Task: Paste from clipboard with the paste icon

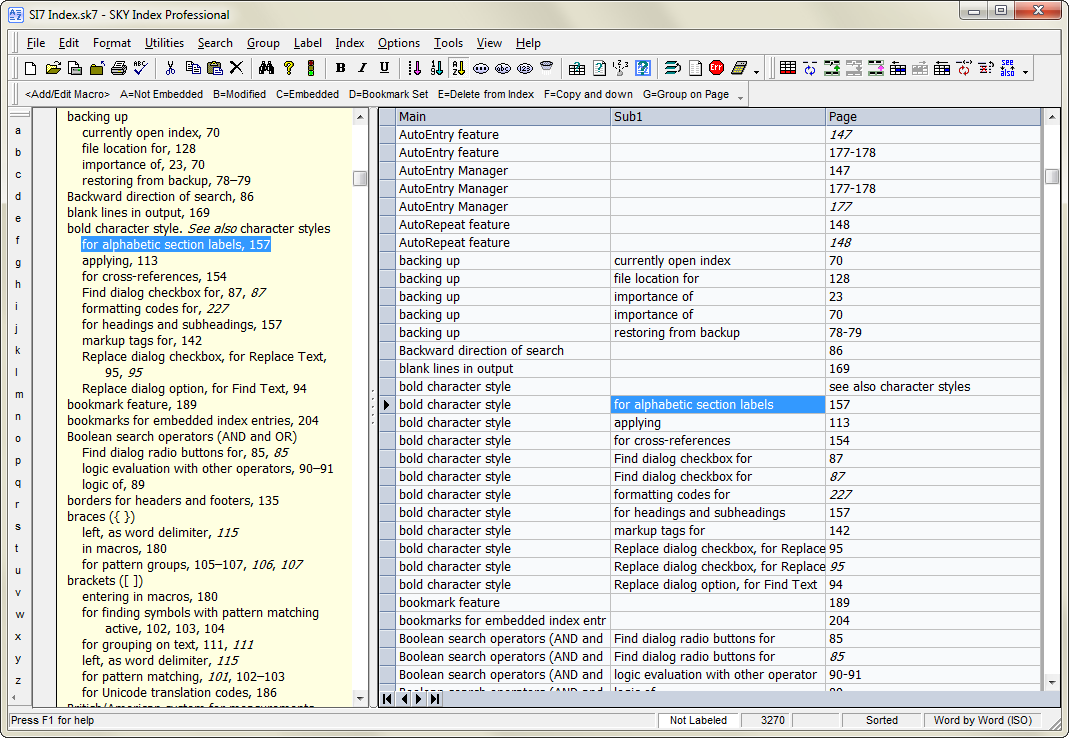Action: [215, 68]
